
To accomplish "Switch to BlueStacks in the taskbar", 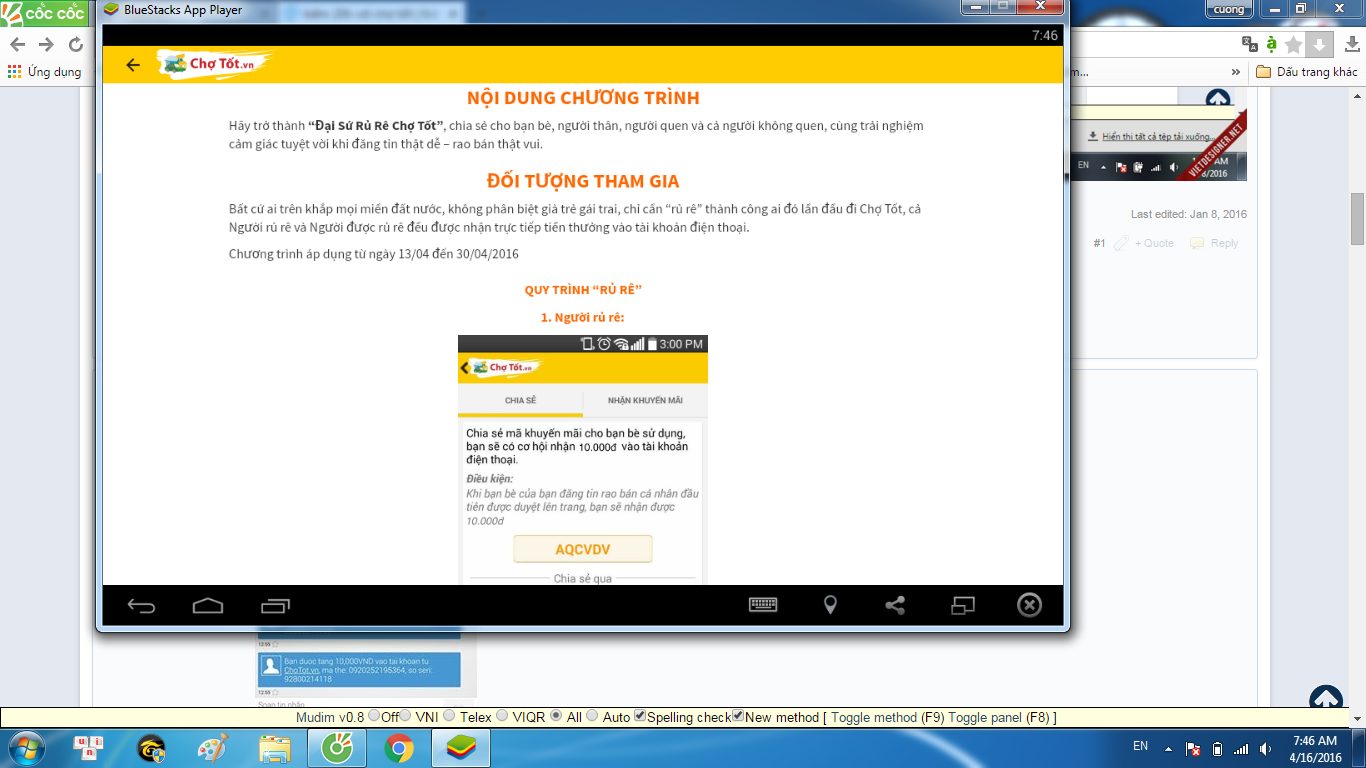I will coord(461,748).
